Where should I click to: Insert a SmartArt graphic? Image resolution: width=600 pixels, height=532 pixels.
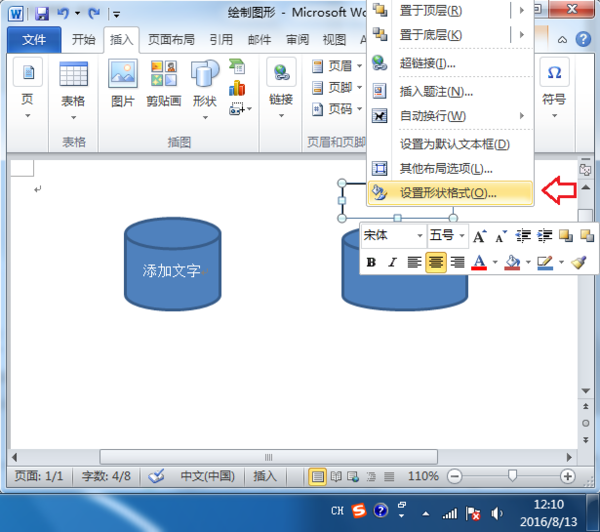[237, 66]
